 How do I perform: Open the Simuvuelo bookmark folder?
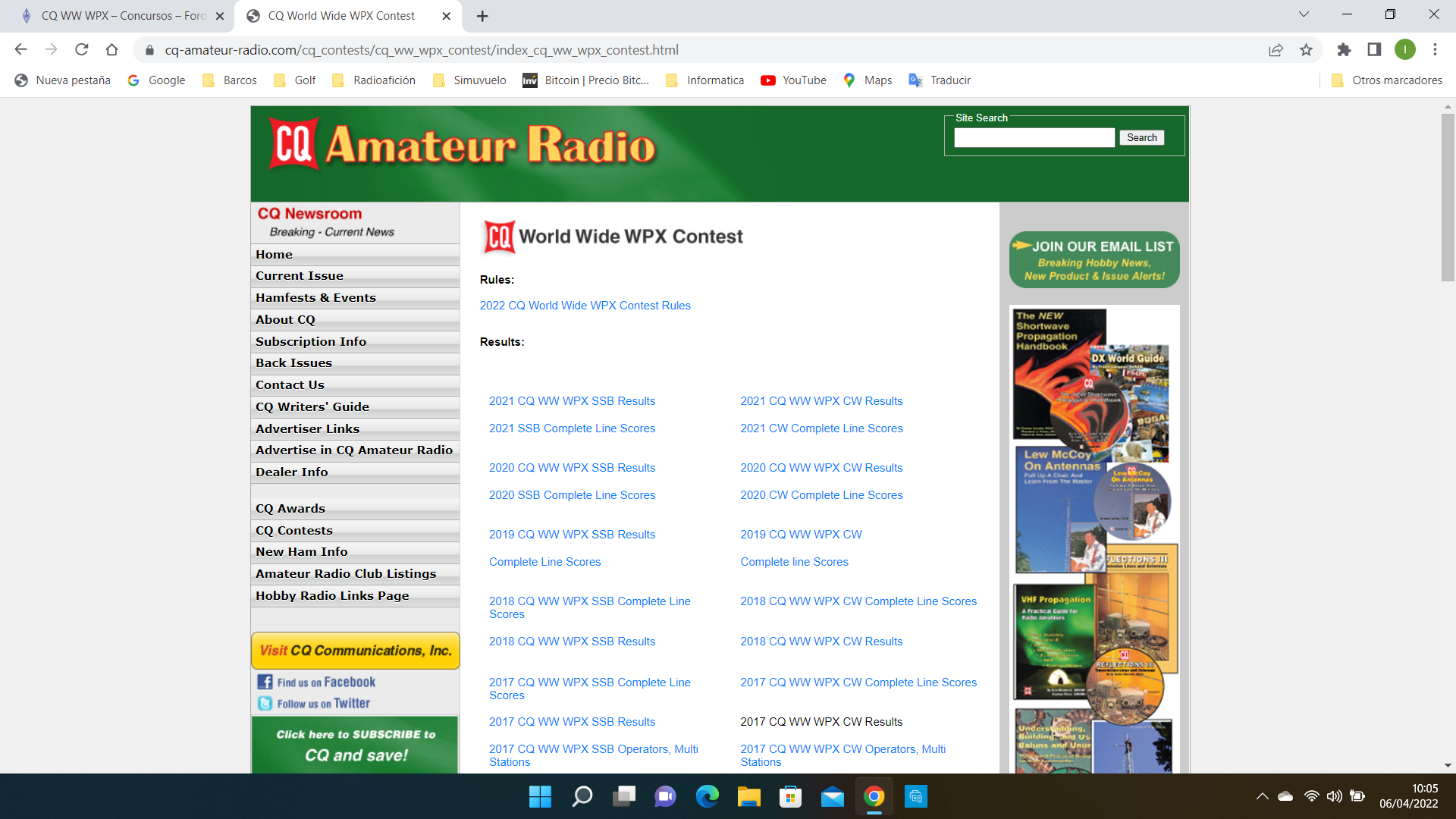click(x=469, y=80)
